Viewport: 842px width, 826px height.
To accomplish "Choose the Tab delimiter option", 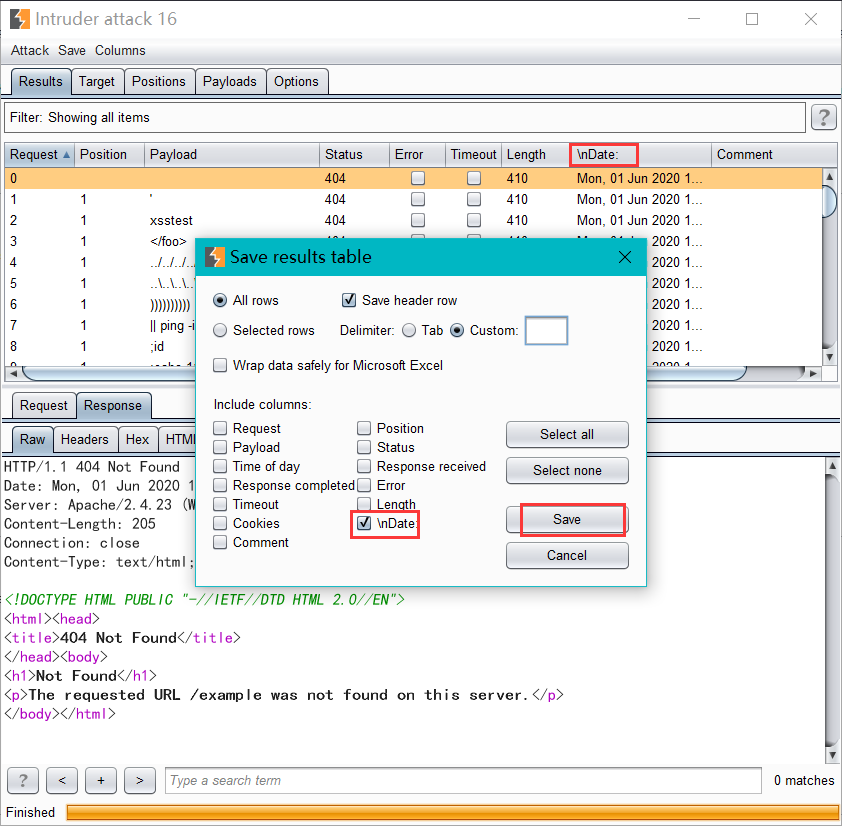I will (x=409, y=330).
